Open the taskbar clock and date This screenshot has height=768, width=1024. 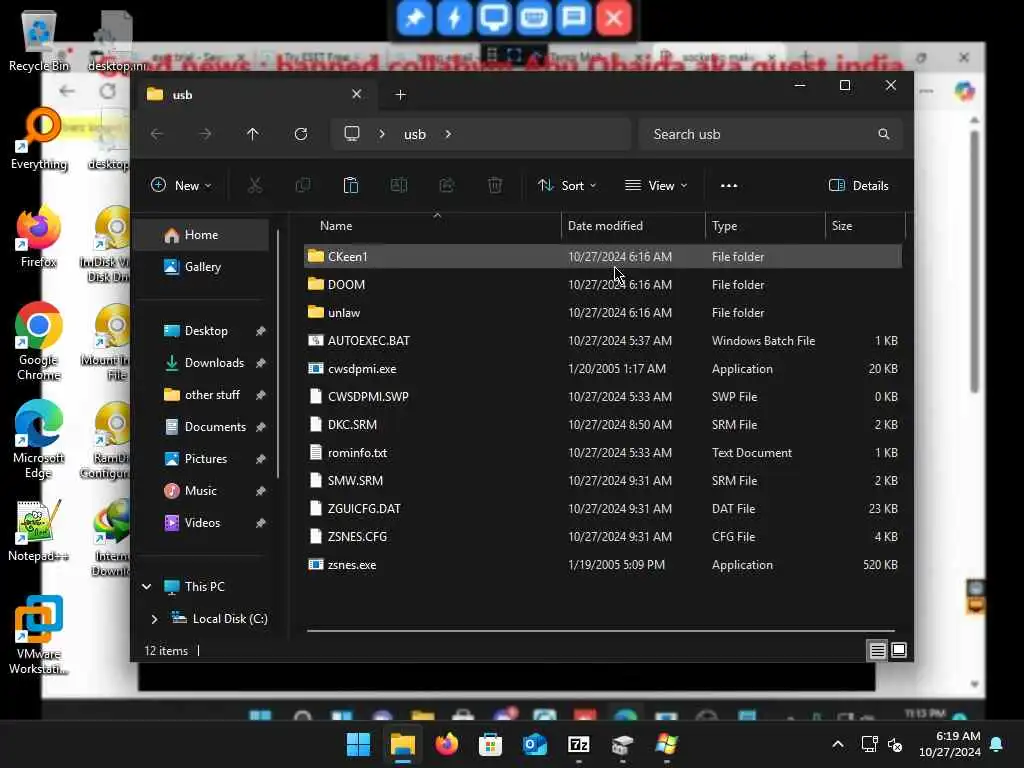point(950,744)
